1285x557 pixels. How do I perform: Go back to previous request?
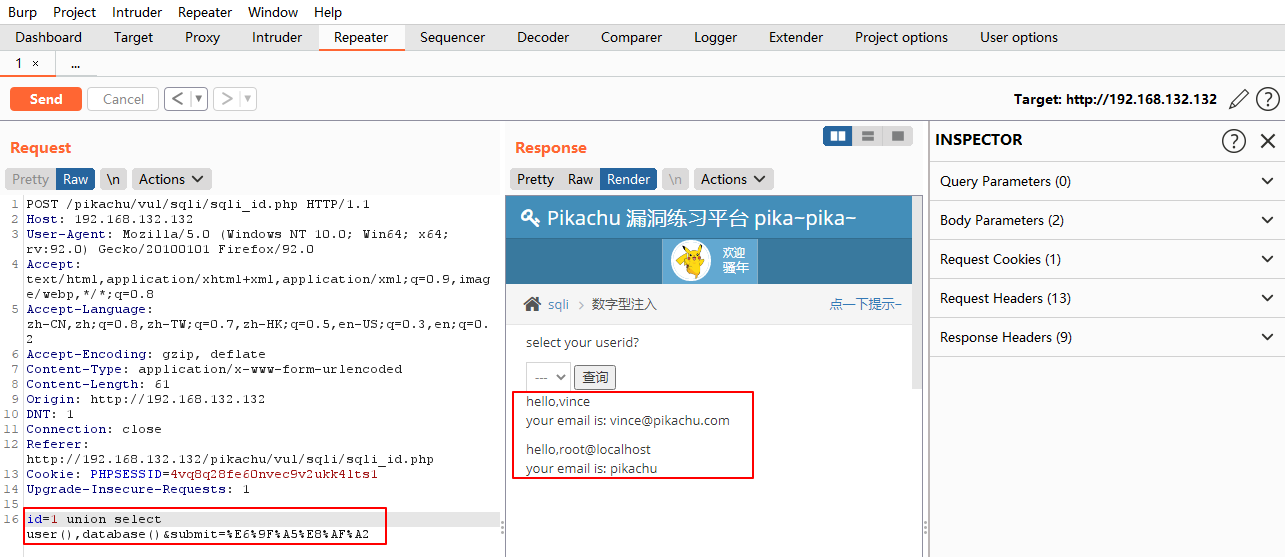[x=177, y=99]
